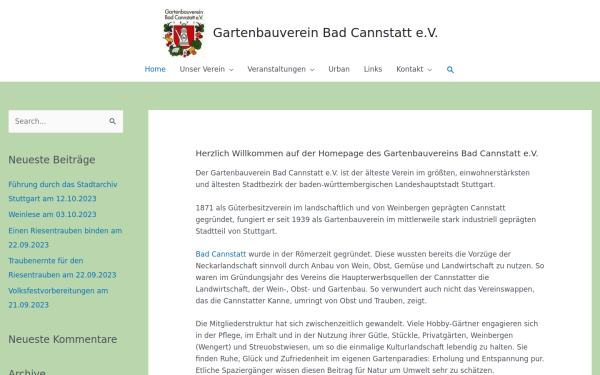The height and width of the screenshot is (375, 600).
Task: Open the header search magnifier icon
Action: click(450, 70)
